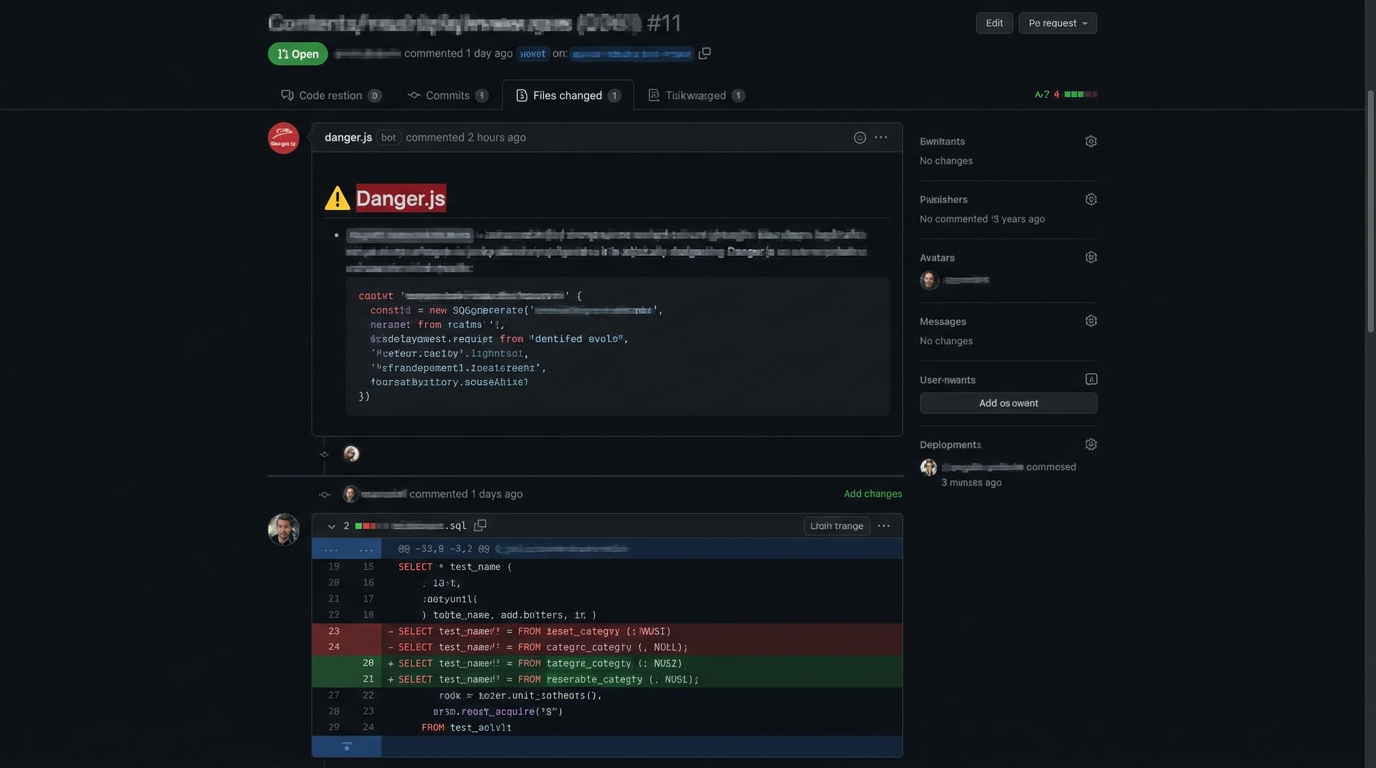Click 'FROM test_aolvlt' line
Viewport: 1376px width, 768px height.
[x=467, y=727]
